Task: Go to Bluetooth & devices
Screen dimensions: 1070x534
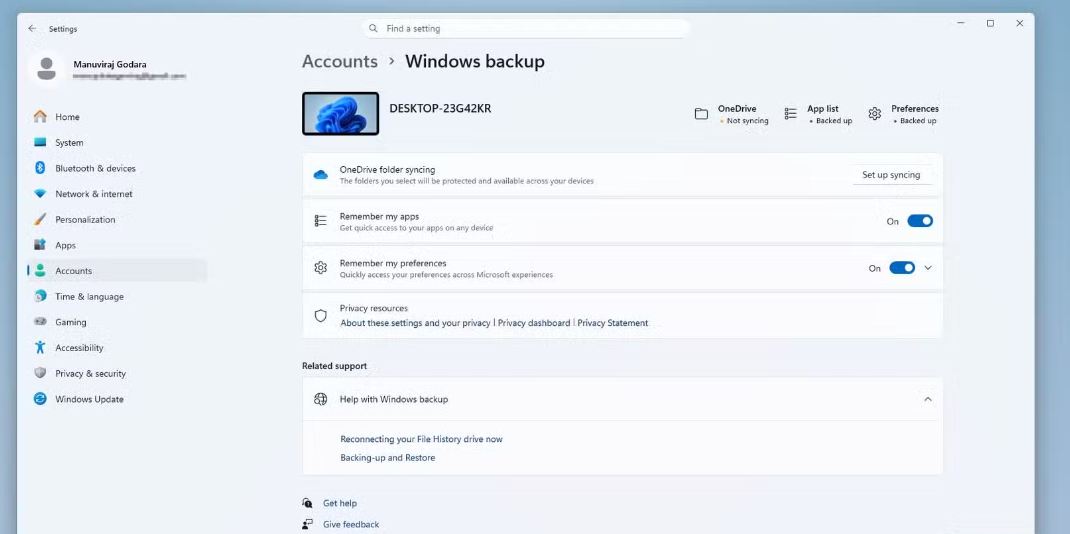Action: pyautogui.click(x=117, y=168)
